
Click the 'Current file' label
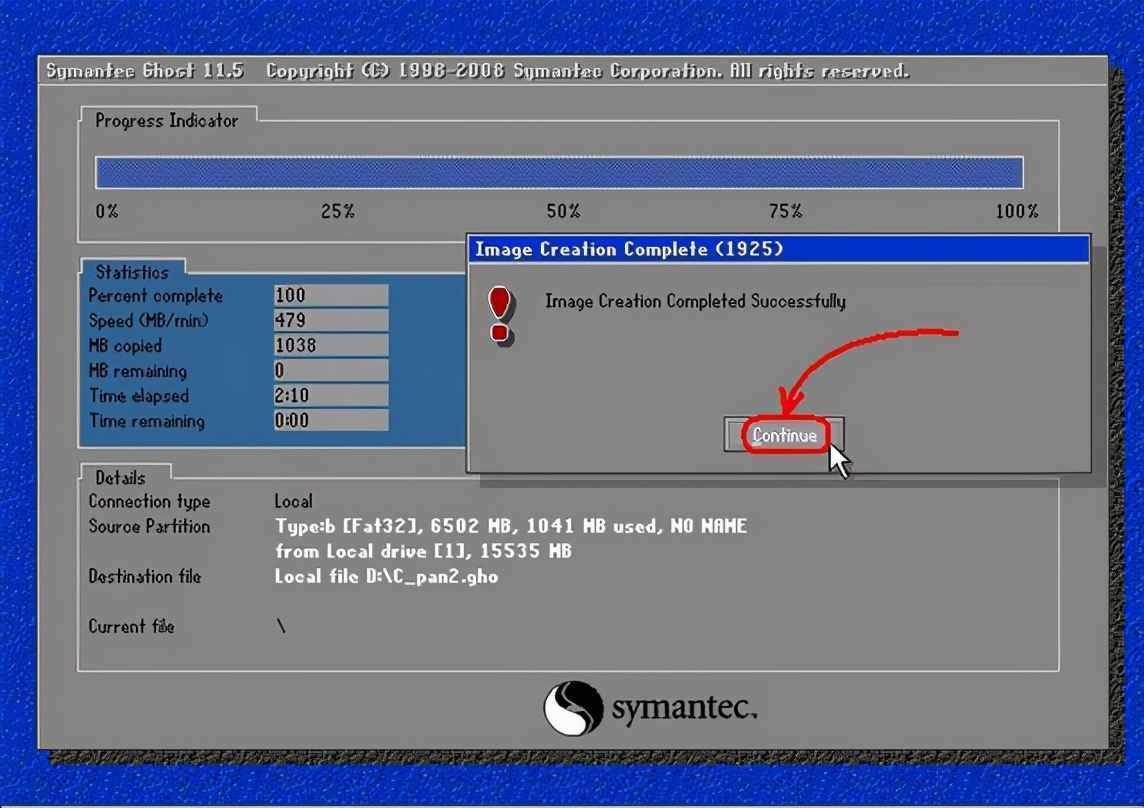point(131,626)
